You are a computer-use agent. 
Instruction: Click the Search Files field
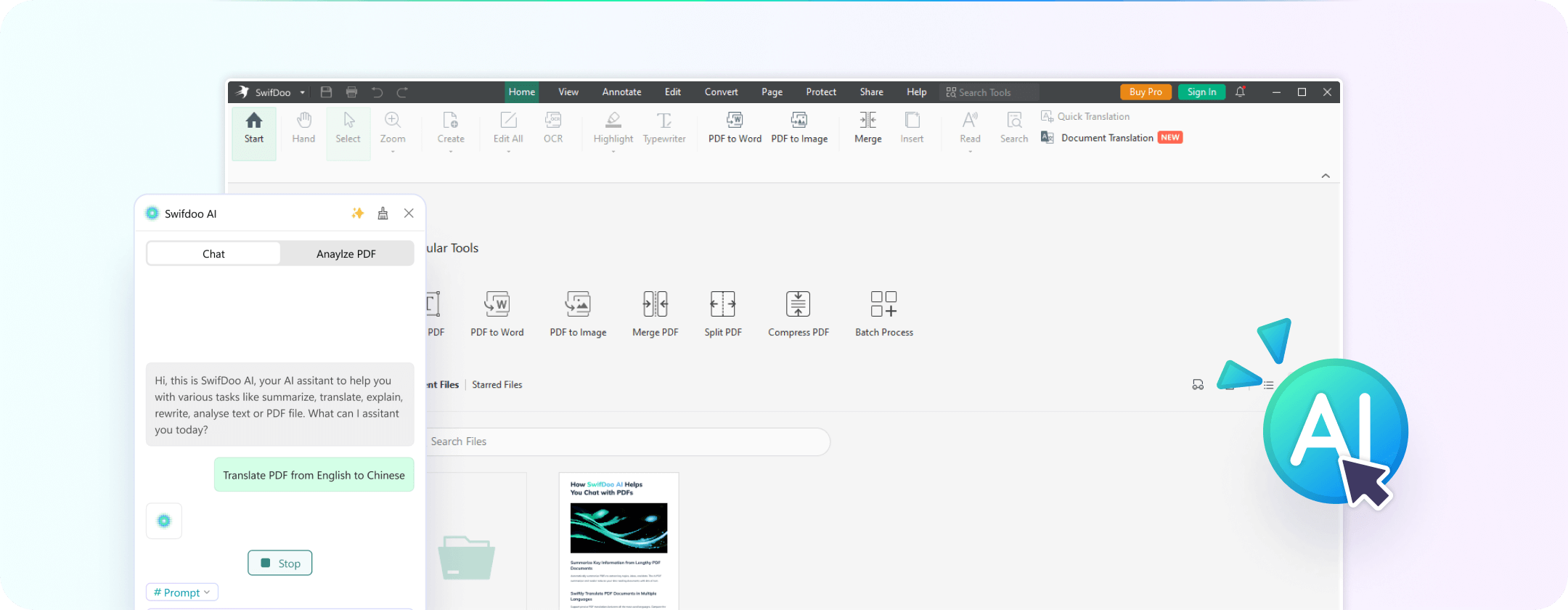click(x=627, y=442)
